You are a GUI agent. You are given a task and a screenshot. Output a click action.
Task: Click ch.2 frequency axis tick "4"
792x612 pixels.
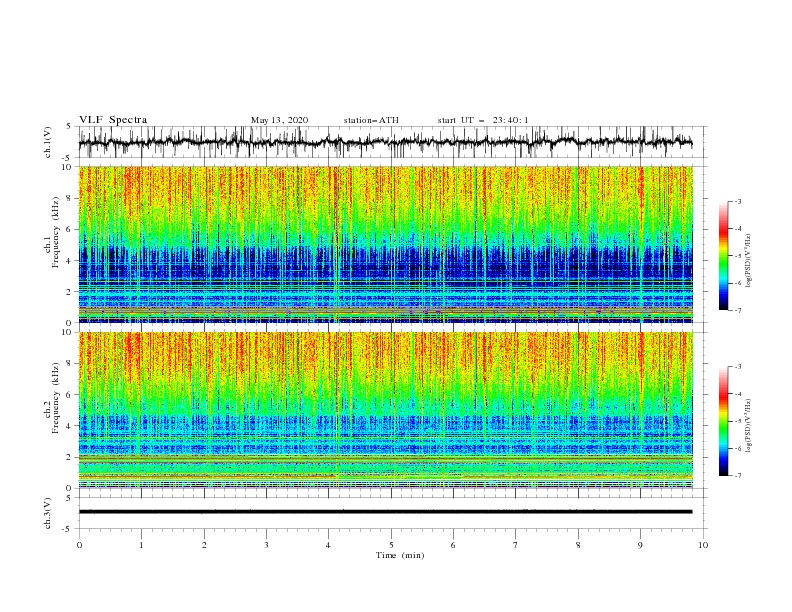tap(69, 426)
